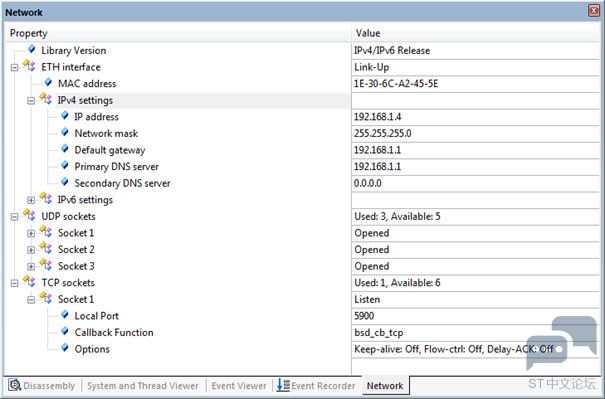
Task: Click the Event Recorder arrow icon
Action: [x=283, y=385]
